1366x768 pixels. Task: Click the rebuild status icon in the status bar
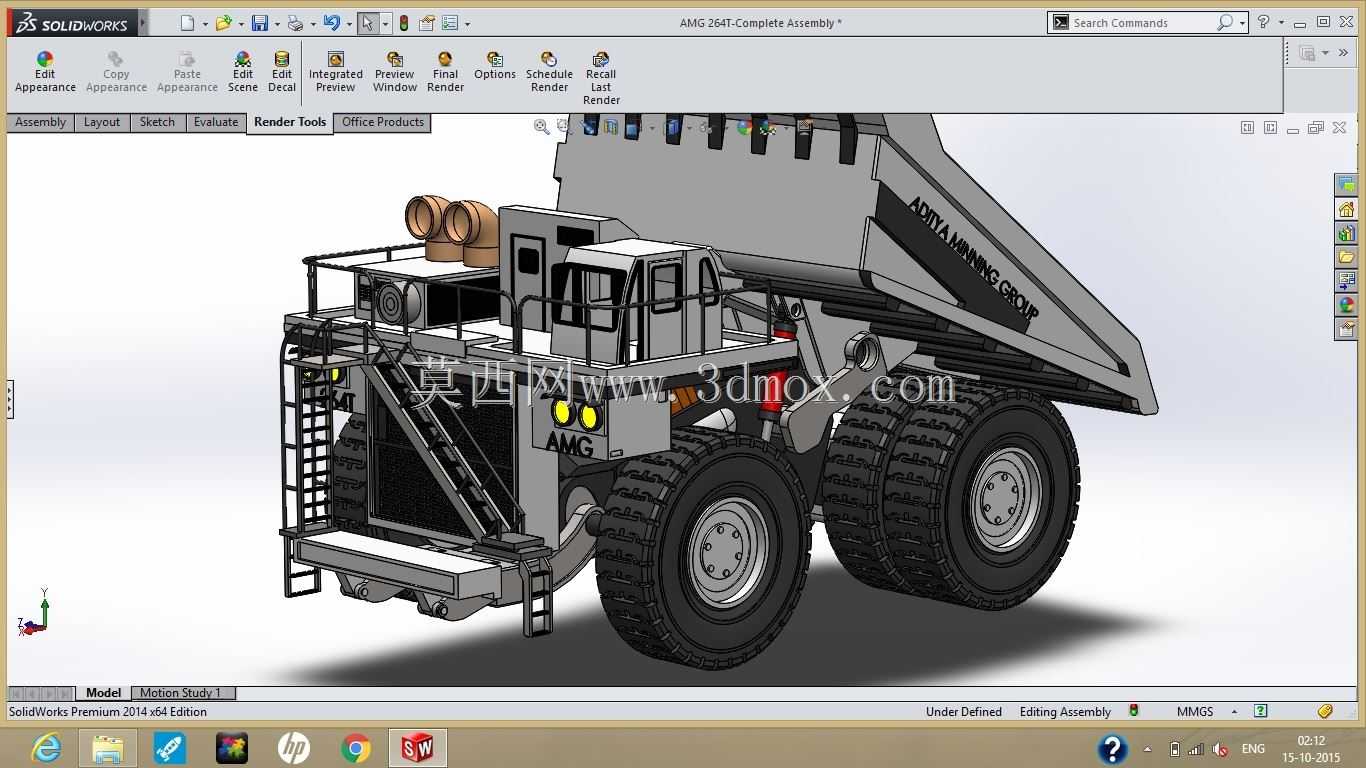coord(1134,711)
